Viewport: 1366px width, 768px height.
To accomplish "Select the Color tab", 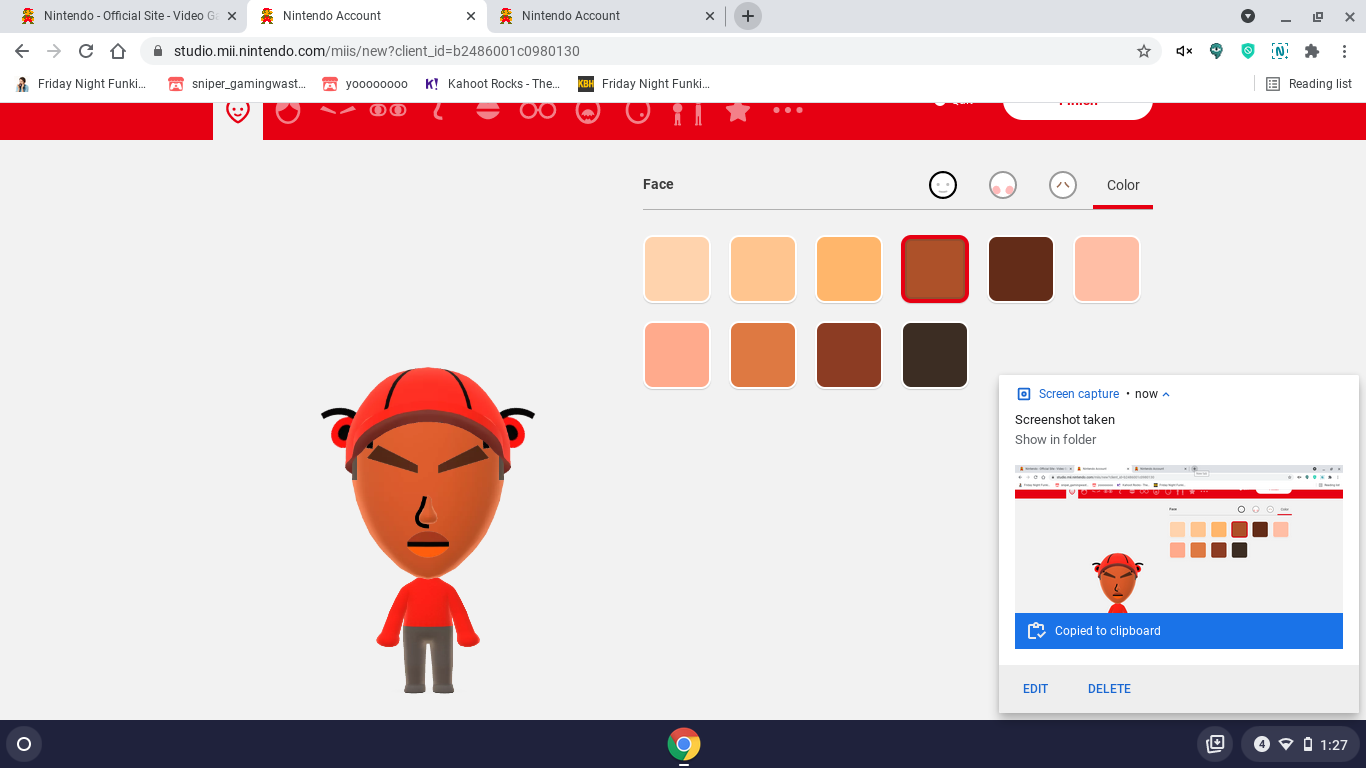I will click(1123, 185).
